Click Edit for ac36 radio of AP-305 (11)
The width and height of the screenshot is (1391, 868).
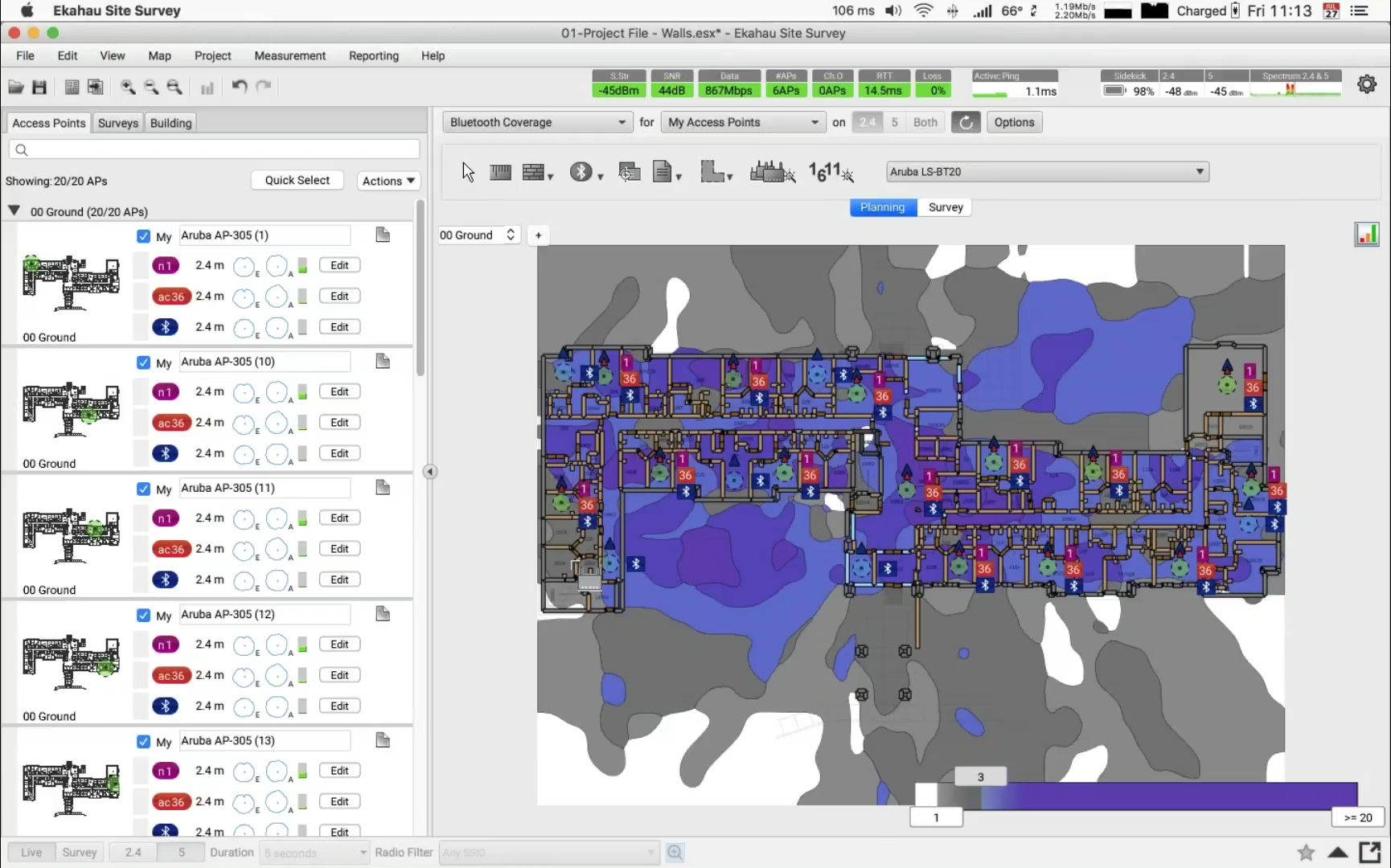click(x=339, y=549)
